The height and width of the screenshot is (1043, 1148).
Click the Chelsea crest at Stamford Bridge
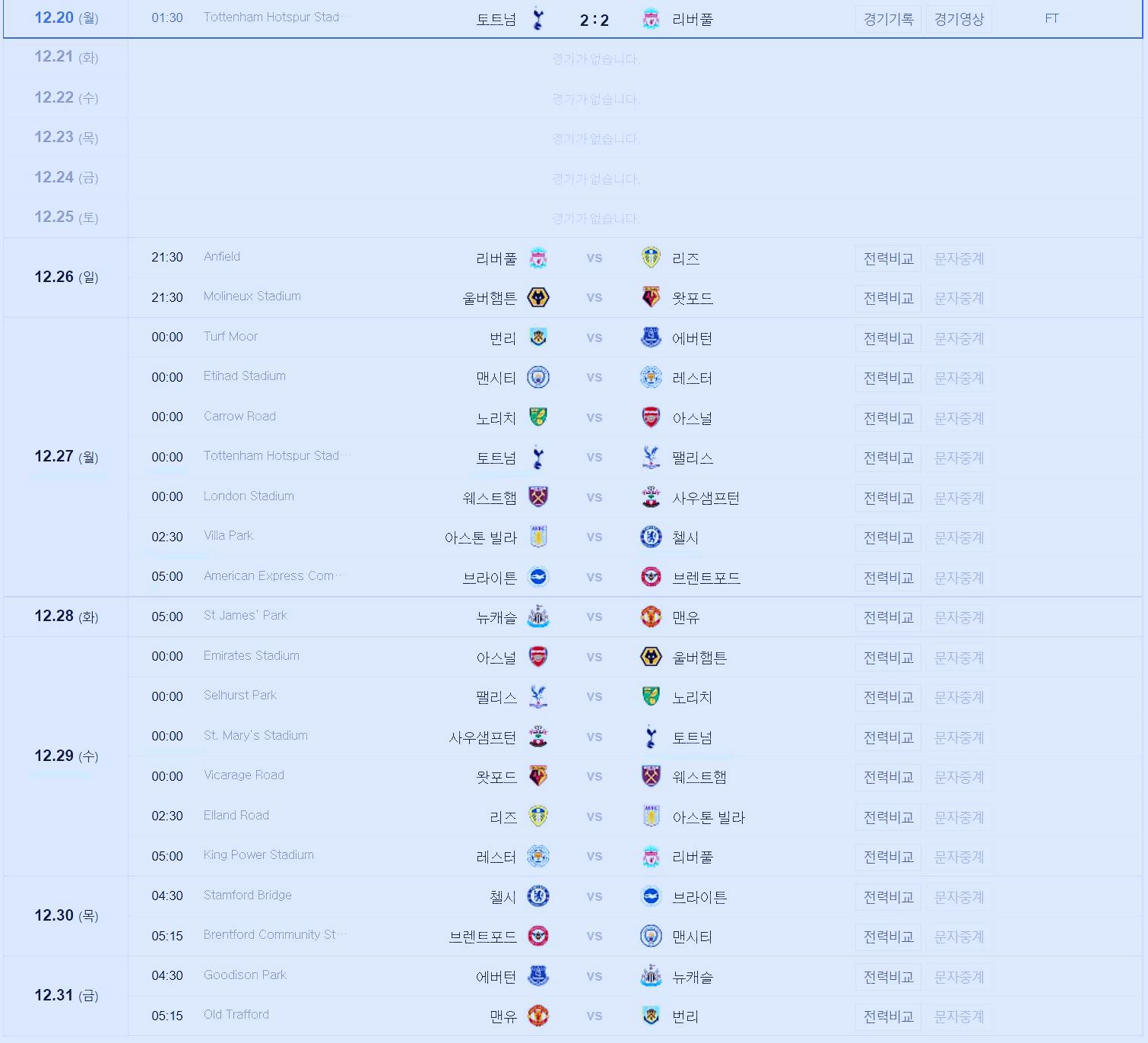[x=540, y=897]
